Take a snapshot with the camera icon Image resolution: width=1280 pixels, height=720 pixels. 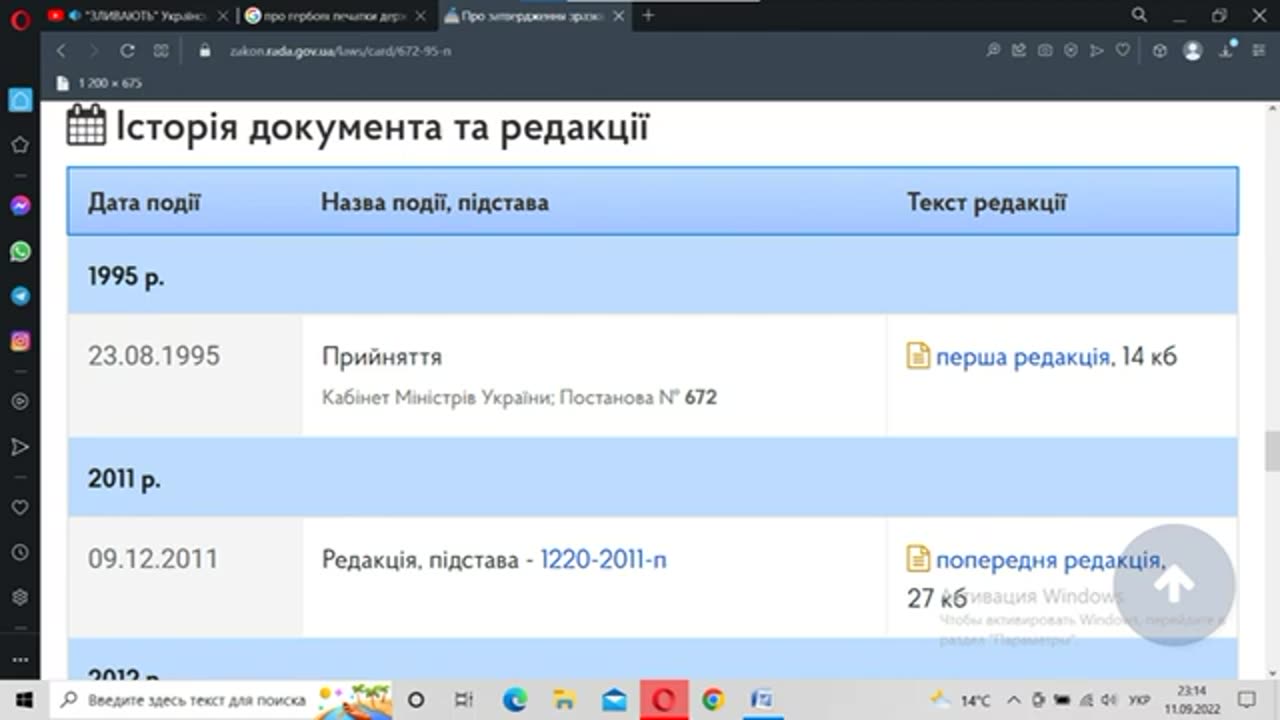pos(1045,50)
